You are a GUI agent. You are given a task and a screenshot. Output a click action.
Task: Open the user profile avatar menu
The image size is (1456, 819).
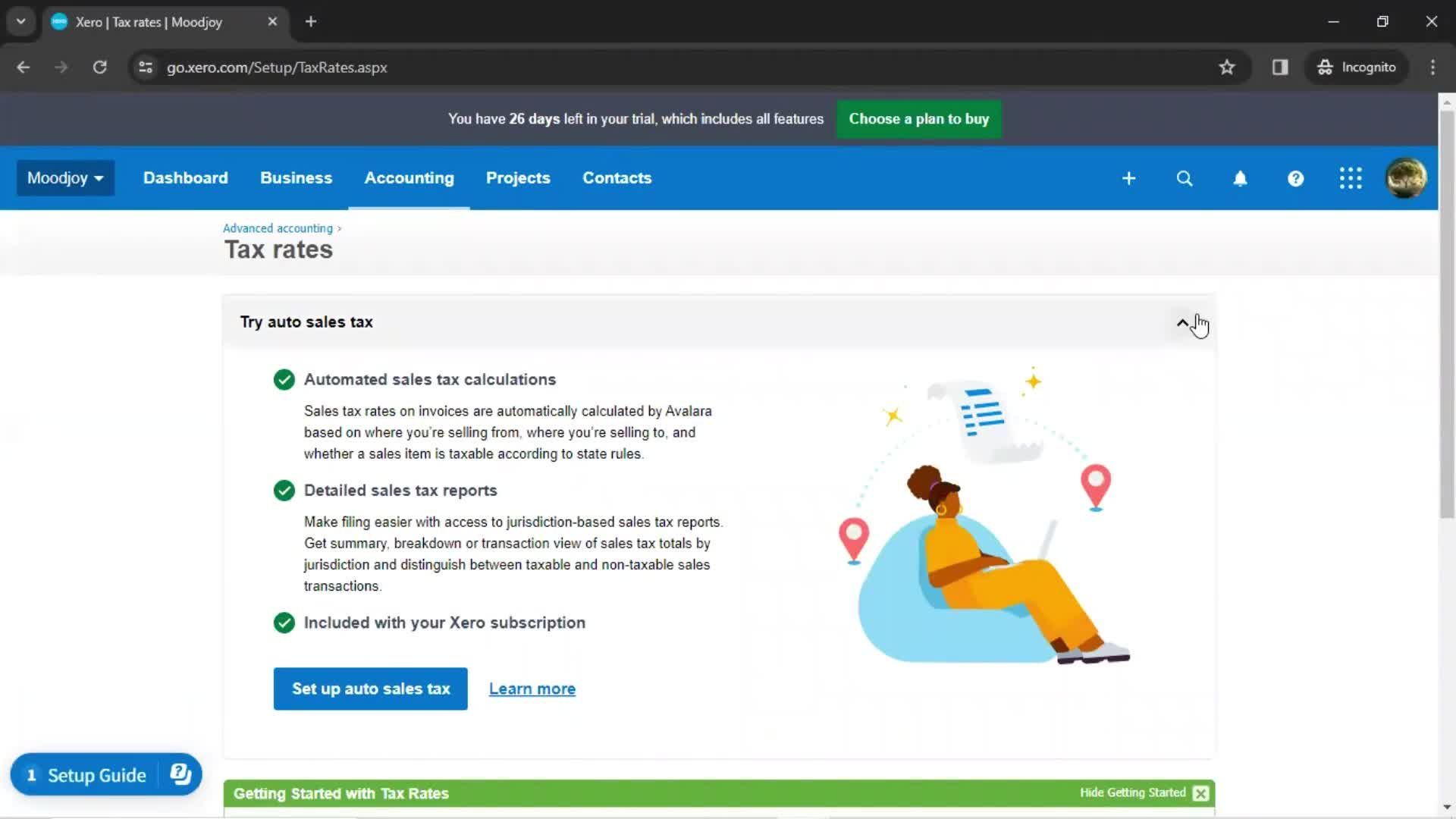point(1406,178)
